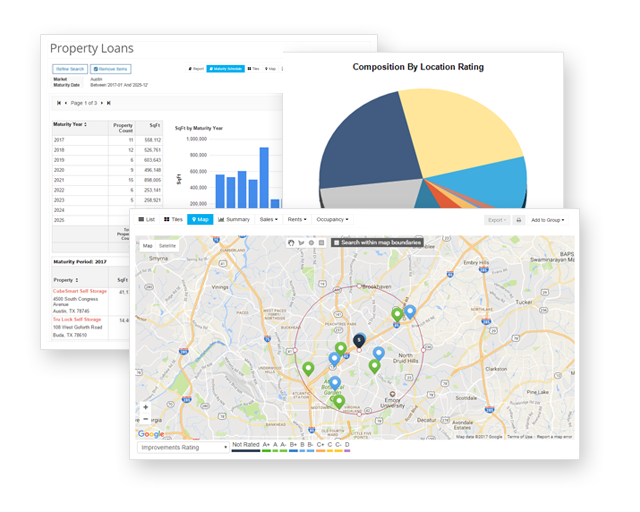Open CubeSmart Self Storage property link

coord(78,291)
